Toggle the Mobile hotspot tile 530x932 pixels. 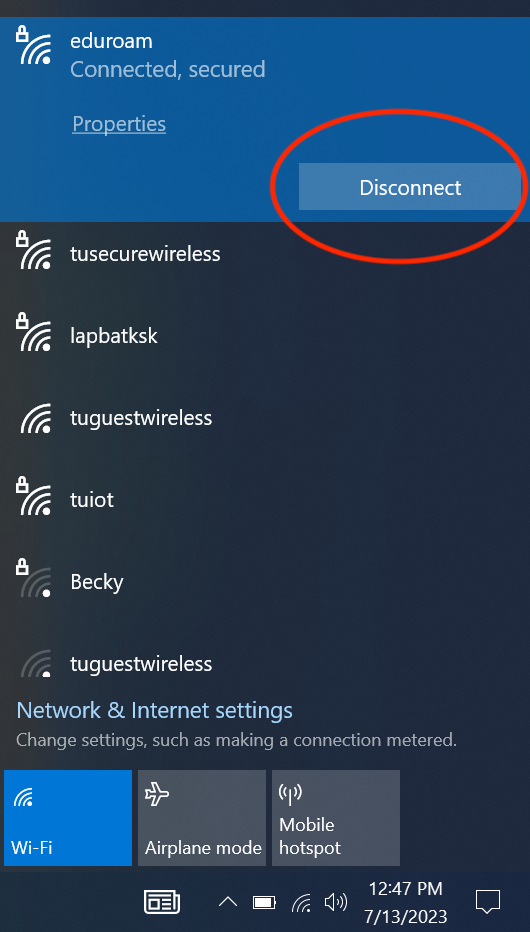[336, 818]
